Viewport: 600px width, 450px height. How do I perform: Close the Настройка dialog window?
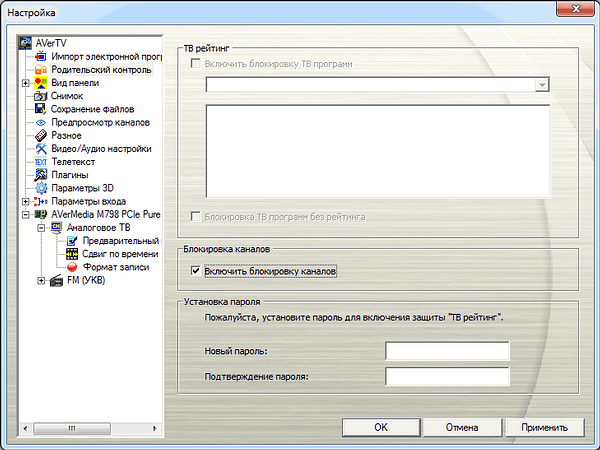575,9
